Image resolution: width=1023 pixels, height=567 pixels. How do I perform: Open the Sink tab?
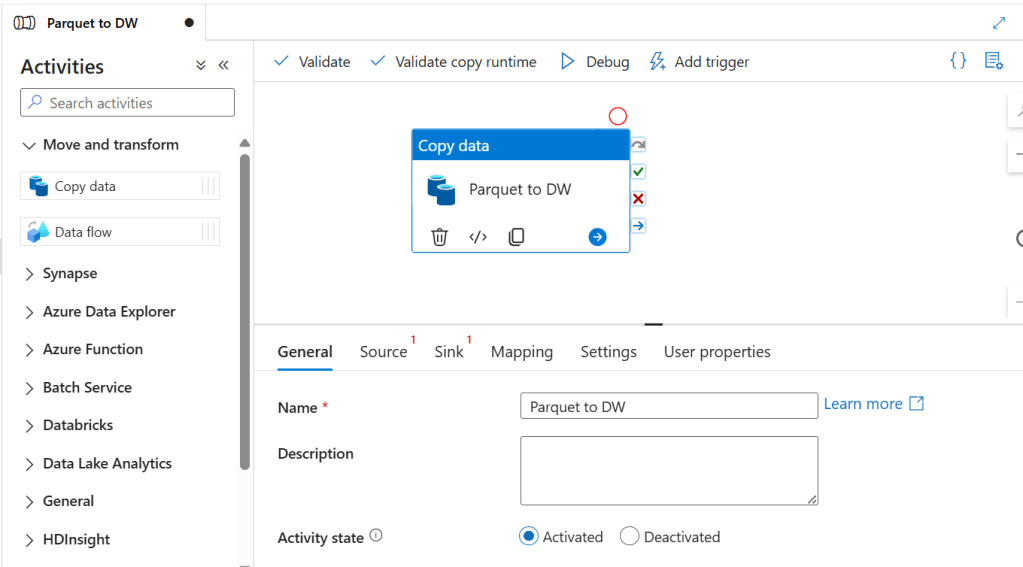[448, 352]
